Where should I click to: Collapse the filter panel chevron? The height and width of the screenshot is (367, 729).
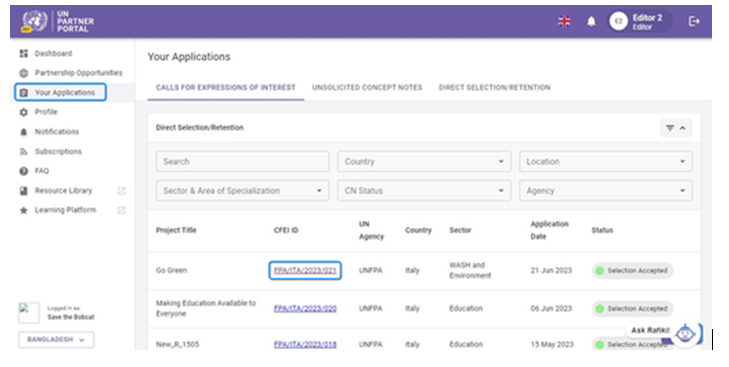683,128
